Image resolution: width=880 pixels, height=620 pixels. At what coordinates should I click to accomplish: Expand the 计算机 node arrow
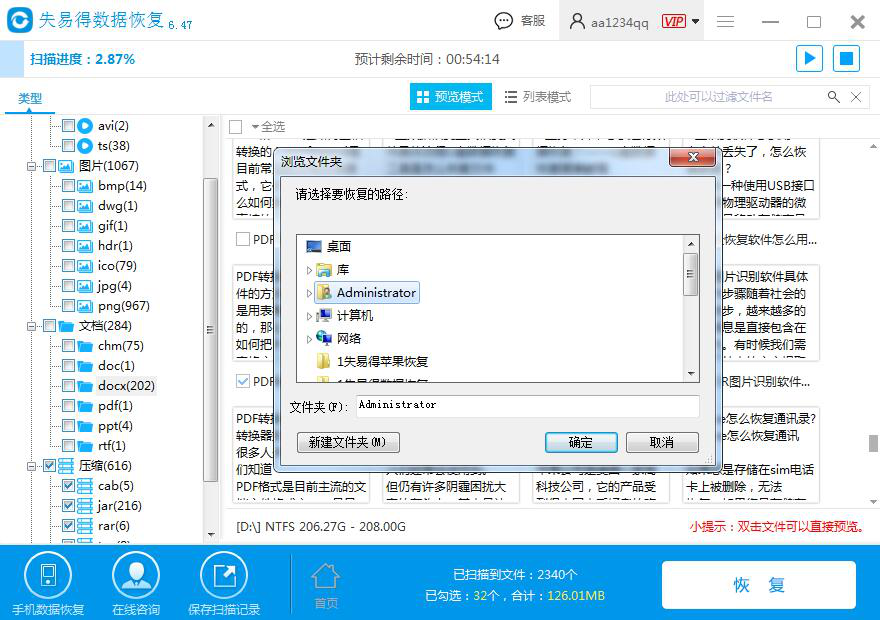click(x=309, y=316)
